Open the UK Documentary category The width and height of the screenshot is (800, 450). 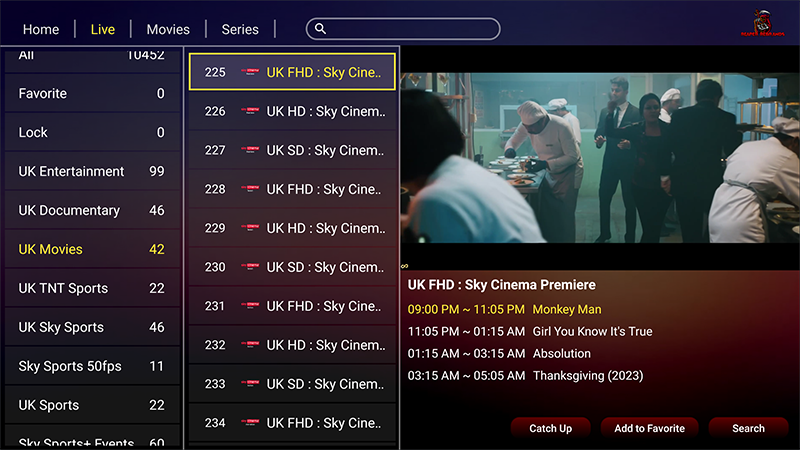tap(91, 210)
